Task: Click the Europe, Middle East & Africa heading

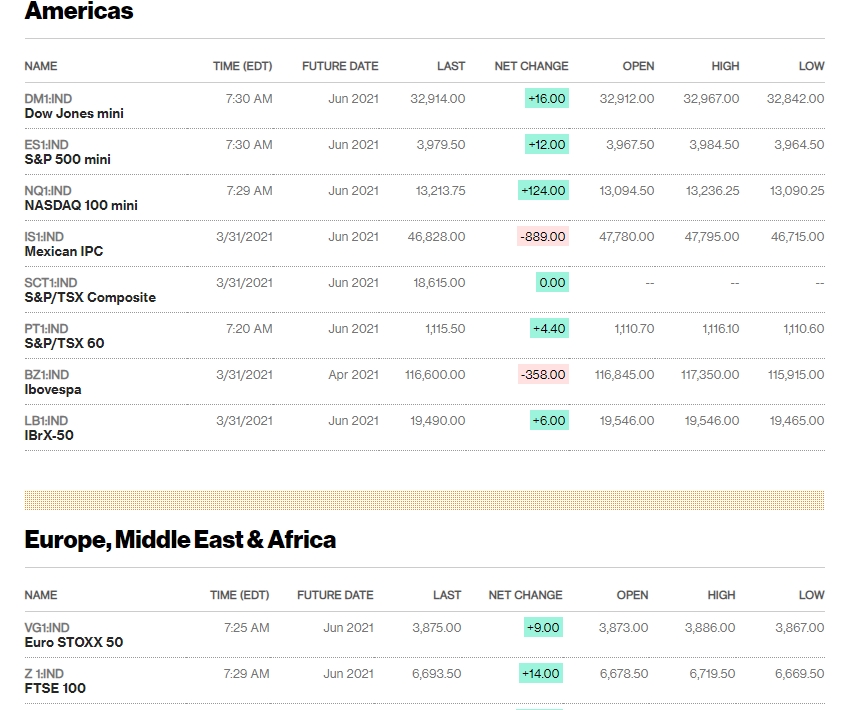Action: click(x=180, y=540)
